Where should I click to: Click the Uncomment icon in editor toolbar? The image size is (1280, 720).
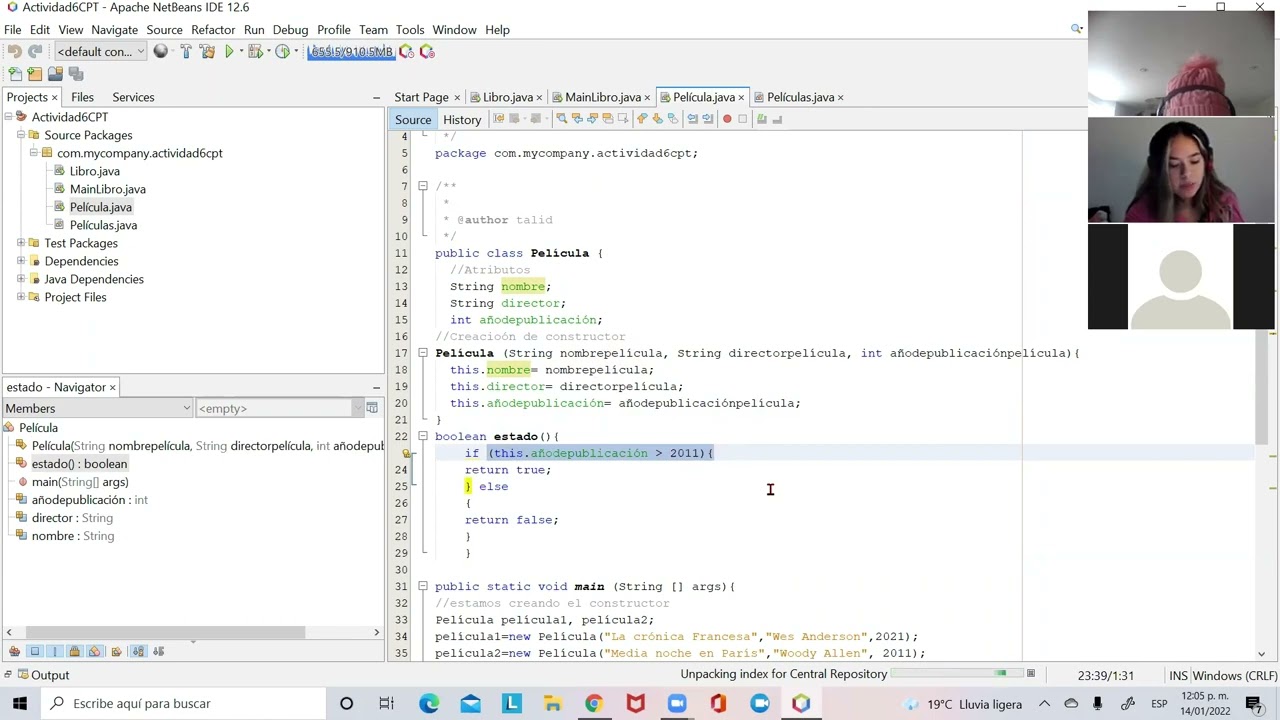point(777,119)
